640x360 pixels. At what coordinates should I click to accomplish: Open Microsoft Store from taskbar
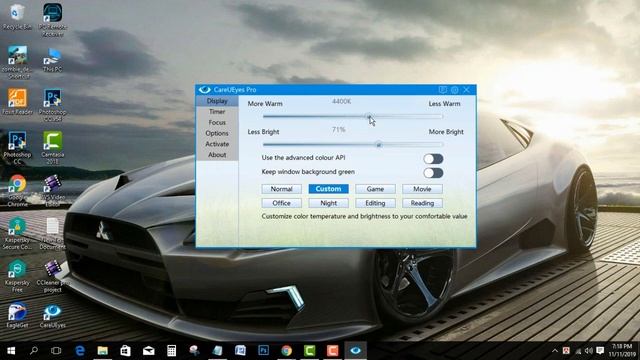click(x=125, y=351)
